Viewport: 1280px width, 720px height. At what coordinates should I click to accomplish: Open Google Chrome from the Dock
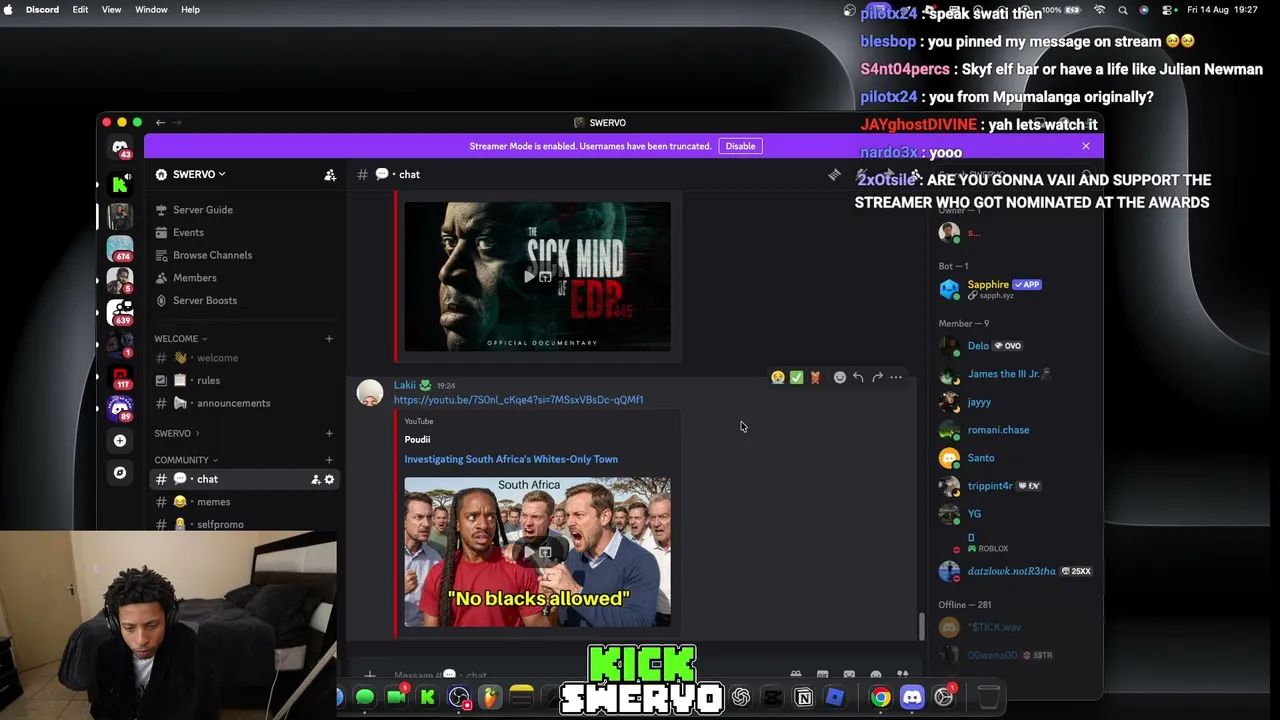880,698
